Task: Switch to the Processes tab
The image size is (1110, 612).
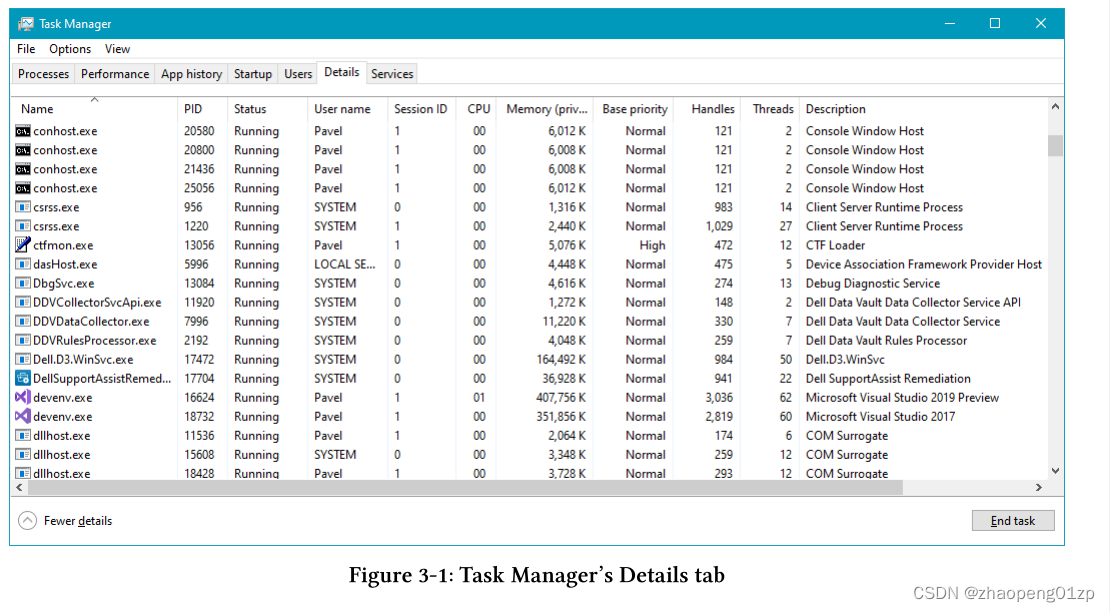Action: click(43, 74)
